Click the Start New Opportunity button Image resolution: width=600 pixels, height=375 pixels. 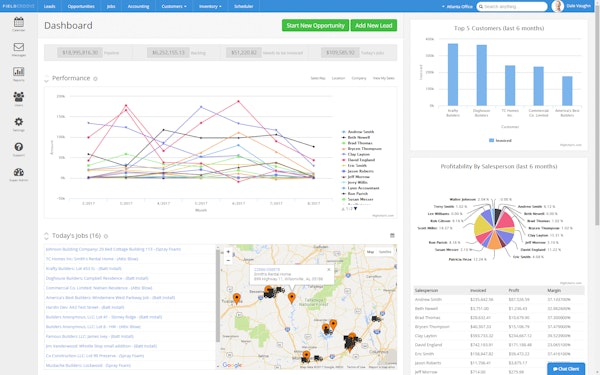click(x=315, y=25)
